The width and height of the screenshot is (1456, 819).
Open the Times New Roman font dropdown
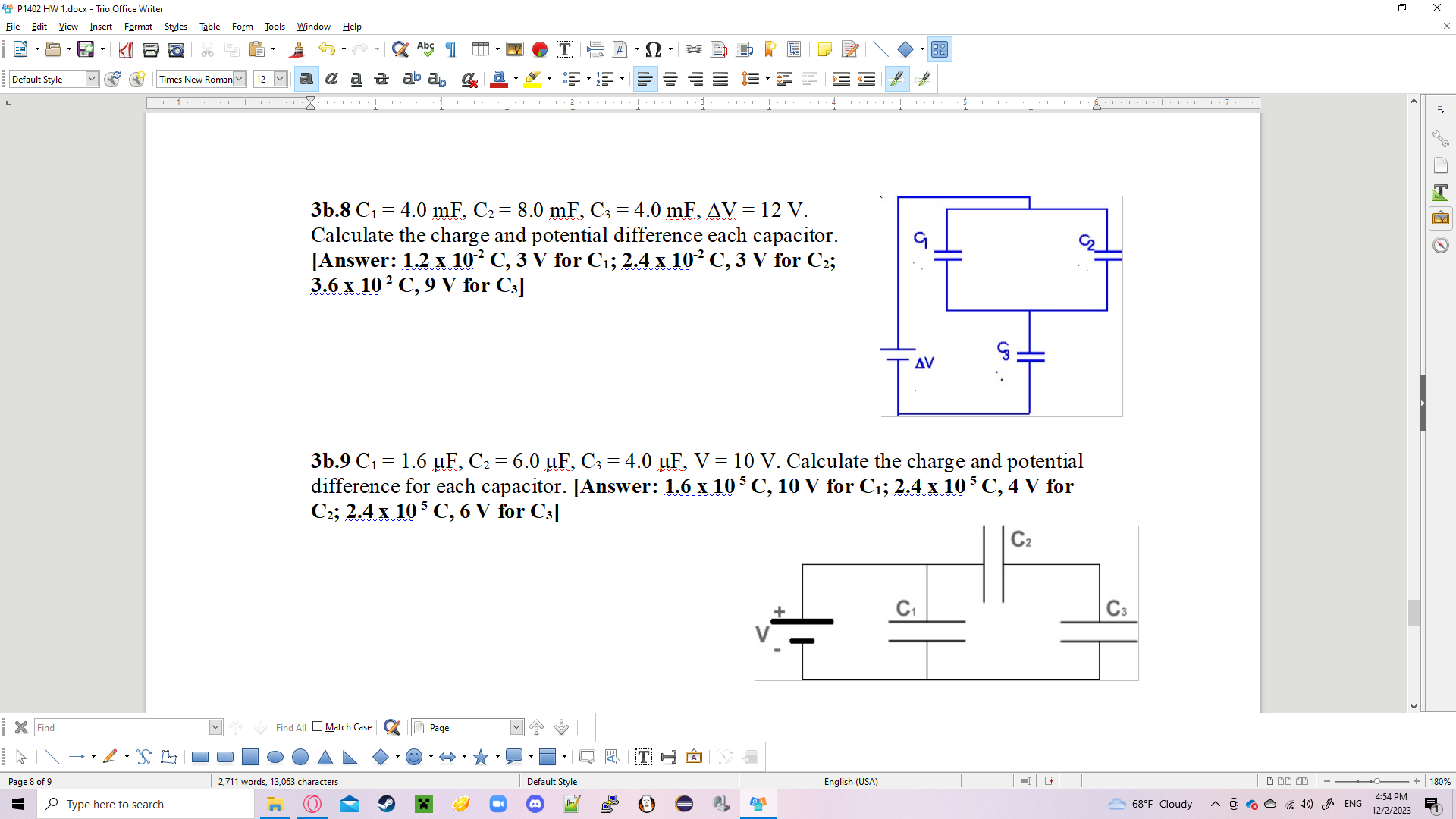coord(240,79)
